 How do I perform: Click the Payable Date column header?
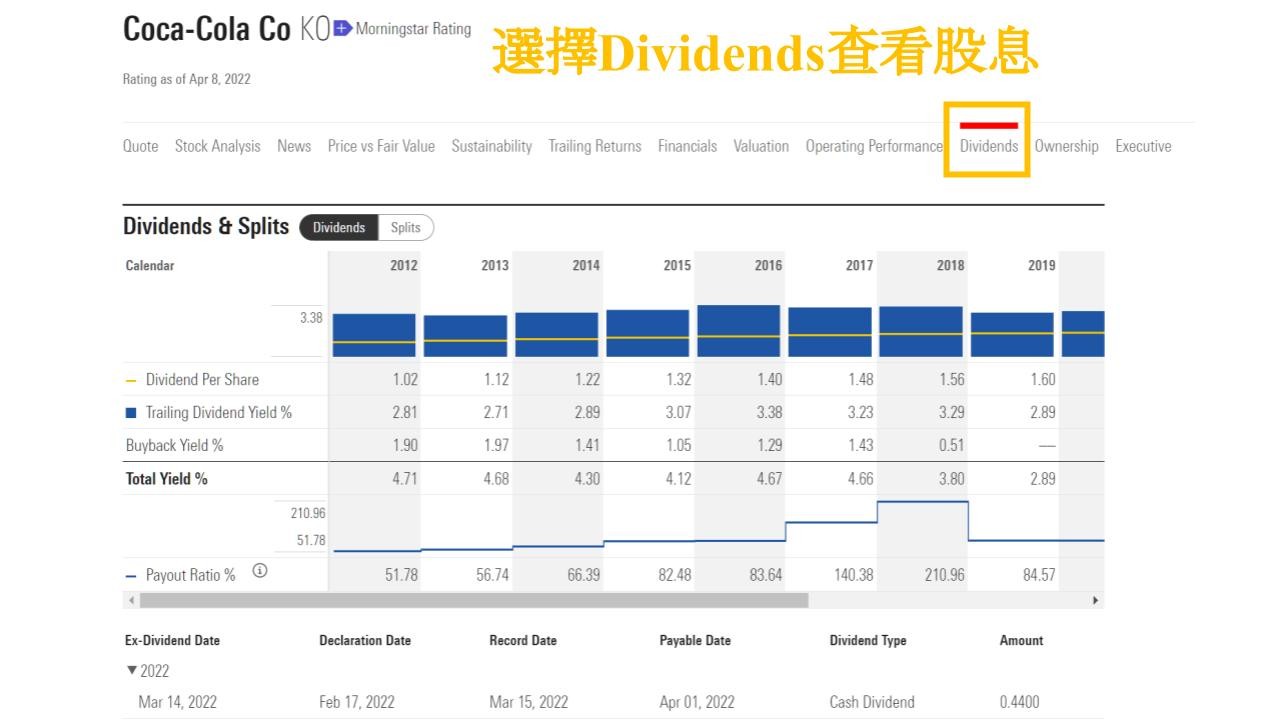pos(695,640)
